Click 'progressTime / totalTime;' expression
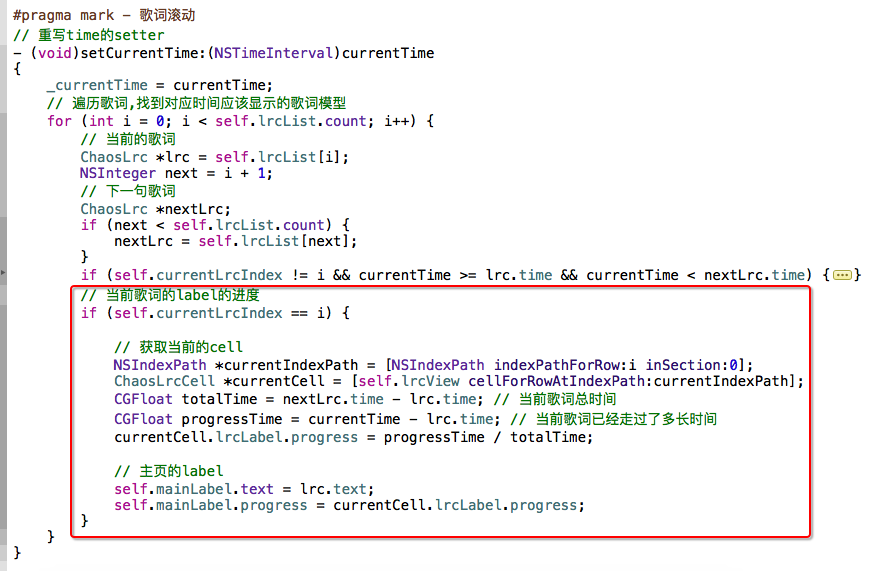The width and height of the screenshot is (882, 571). pos(488,437)
